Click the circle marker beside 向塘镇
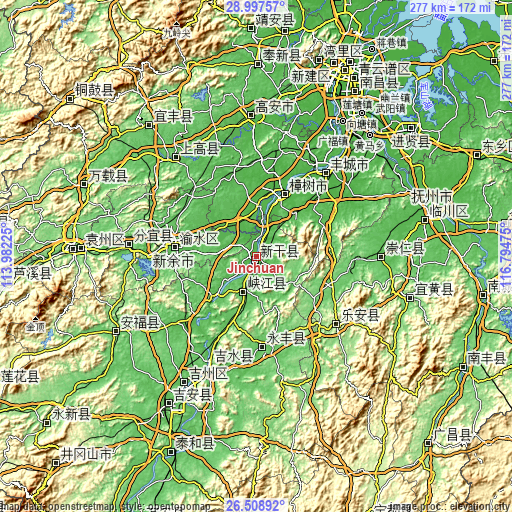Image resolution: width=512 pixels, height=512 pixels. coord(343,121)
